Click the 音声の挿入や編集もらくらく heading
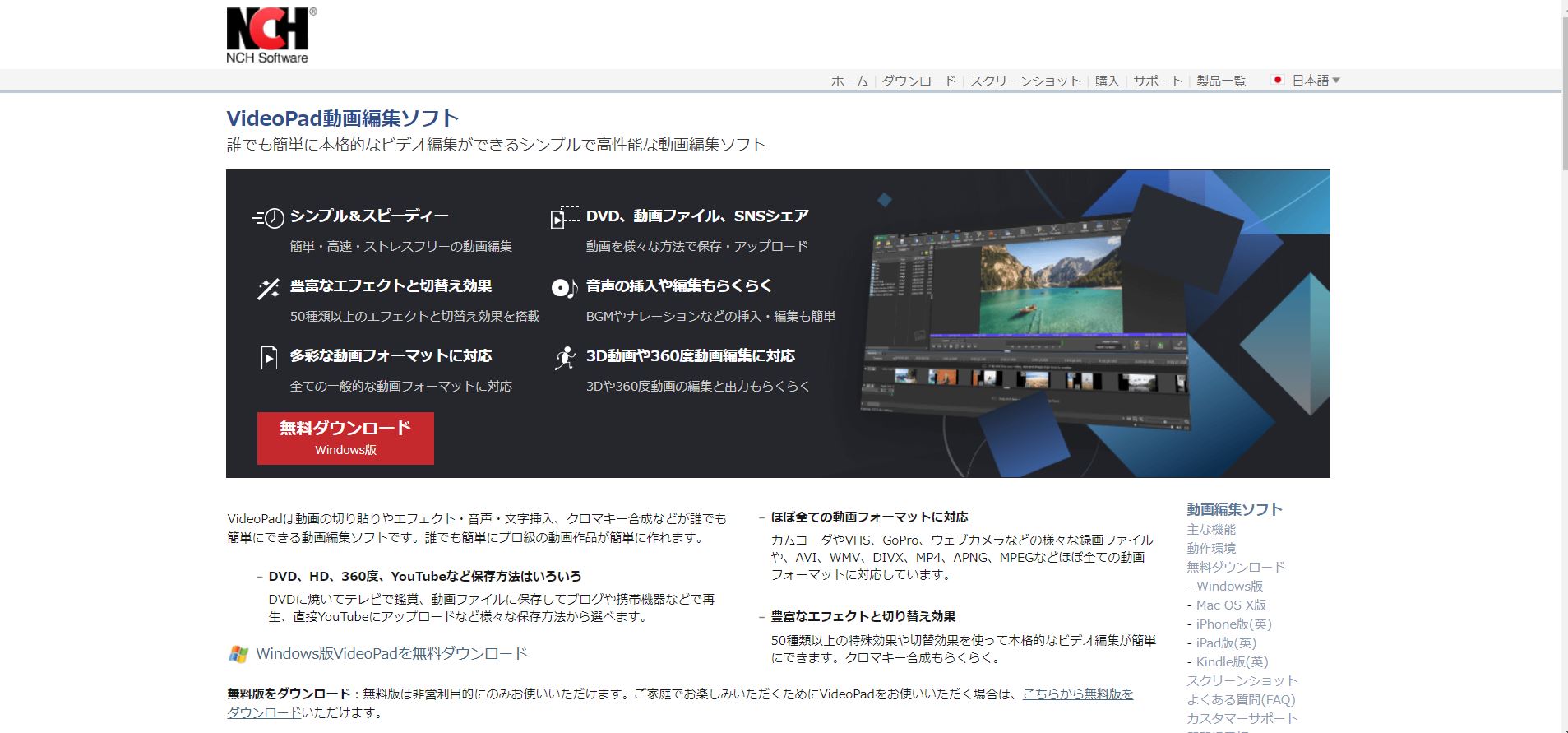 pyautogui.click(x=679, y=285)
